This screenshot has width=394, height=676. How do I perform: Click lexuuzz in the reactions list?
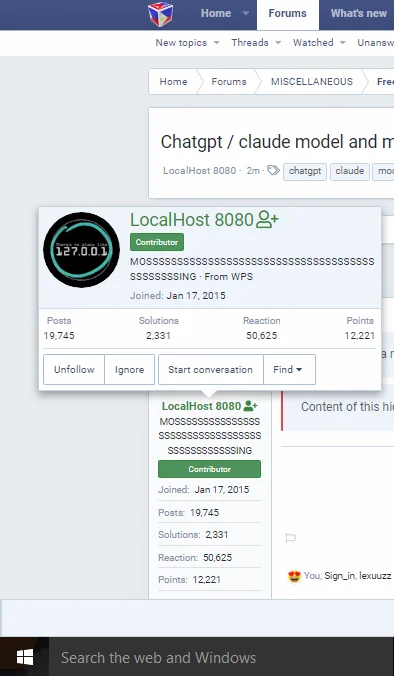point(375,576)
